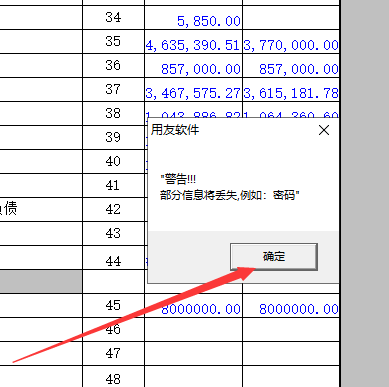Select the row number 37 cell
This screenshot has width=389, height=387.
[x=113, y=90]
